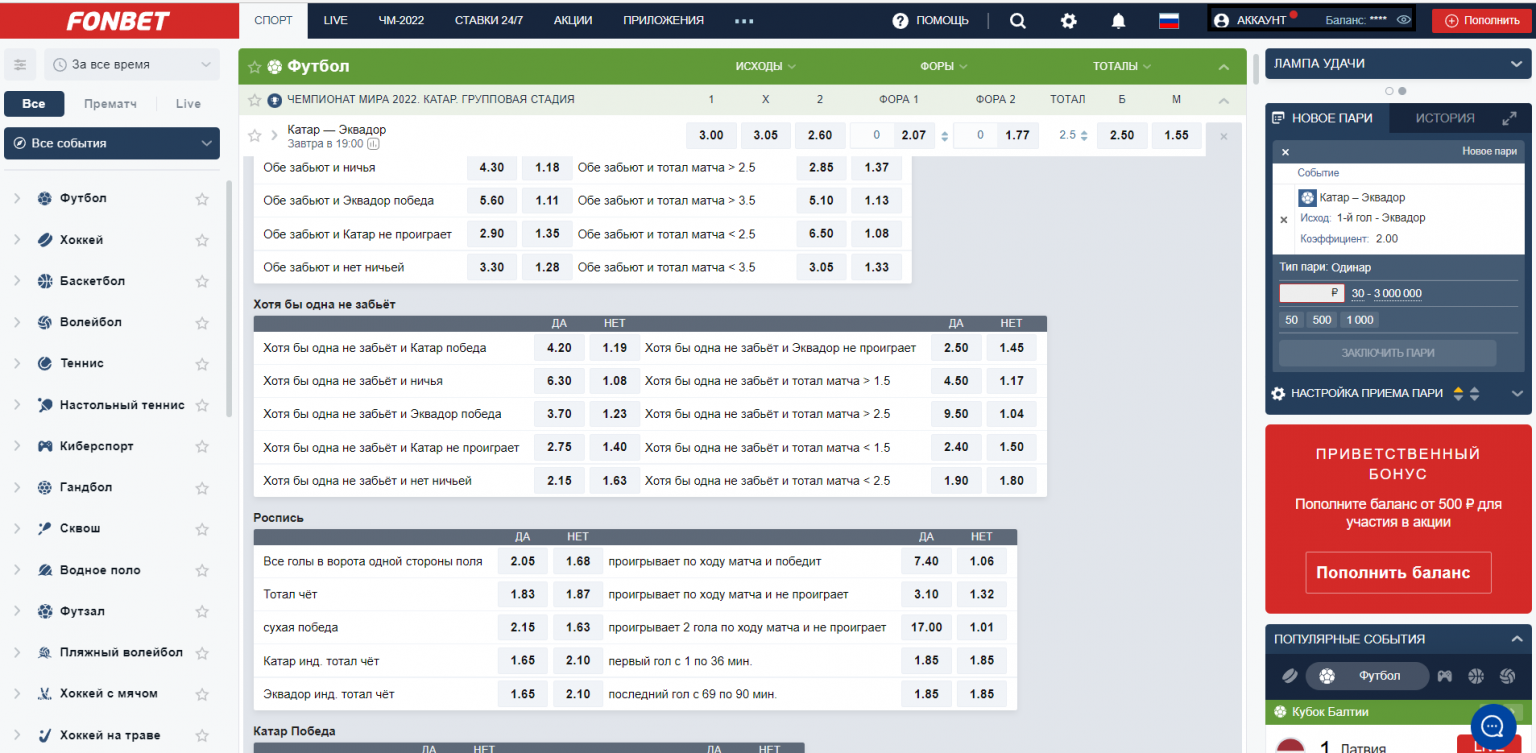Collapse the green Футбол section header

coord(1223,67)
